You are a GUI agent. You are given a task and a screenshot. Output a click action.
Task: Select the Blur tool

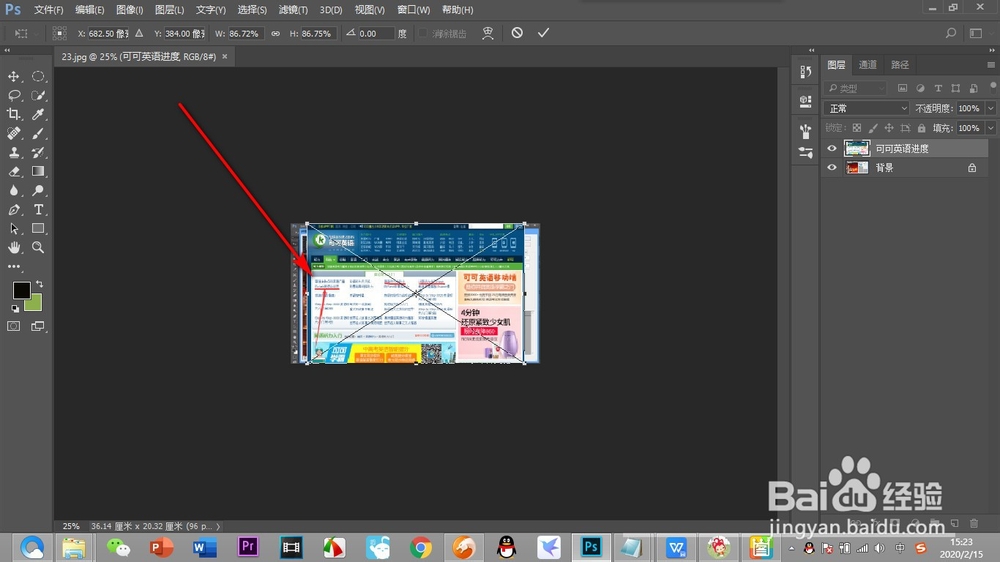pos(13,191)
